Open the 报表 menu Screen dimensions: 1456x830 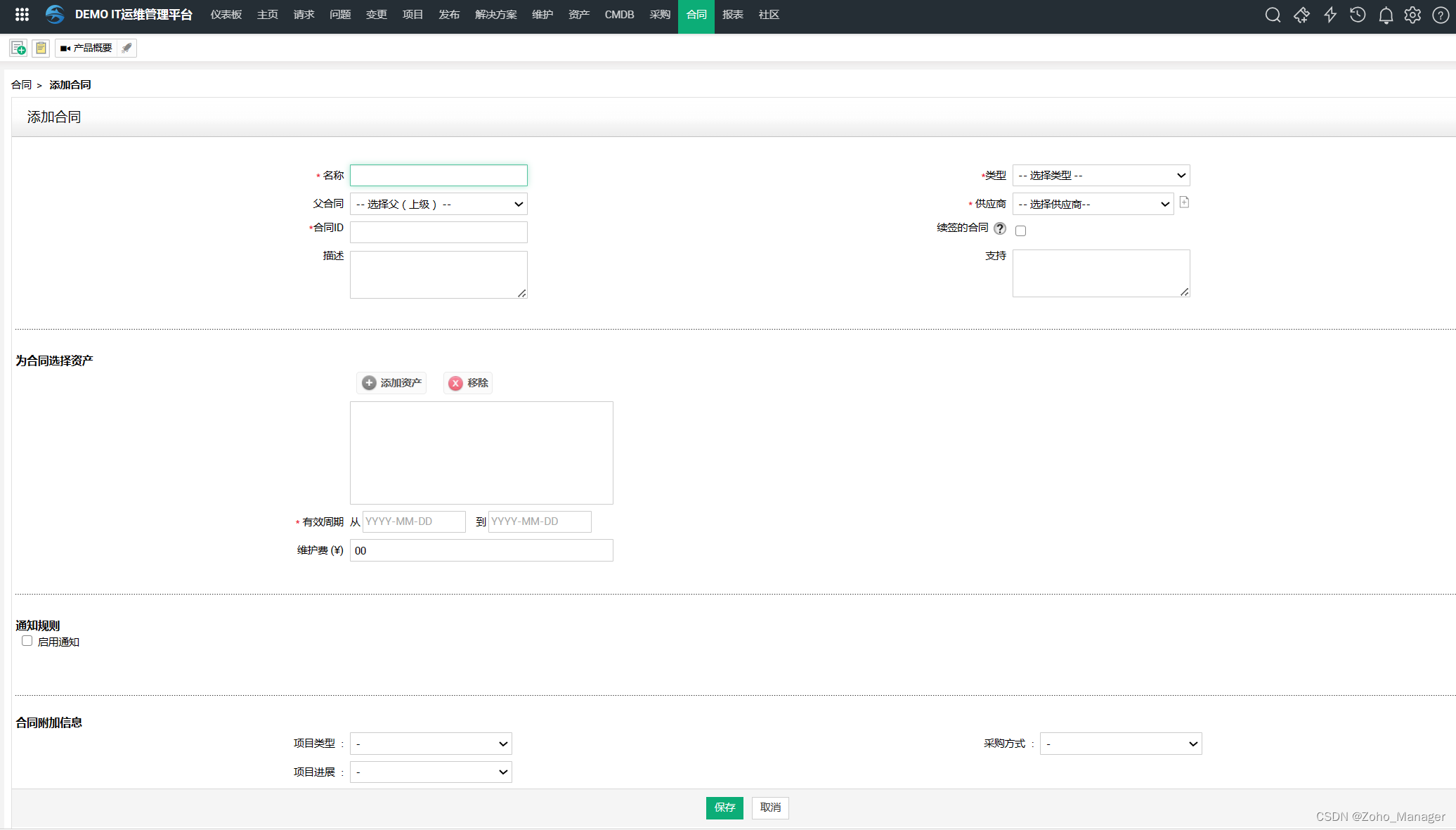point(733,15)
